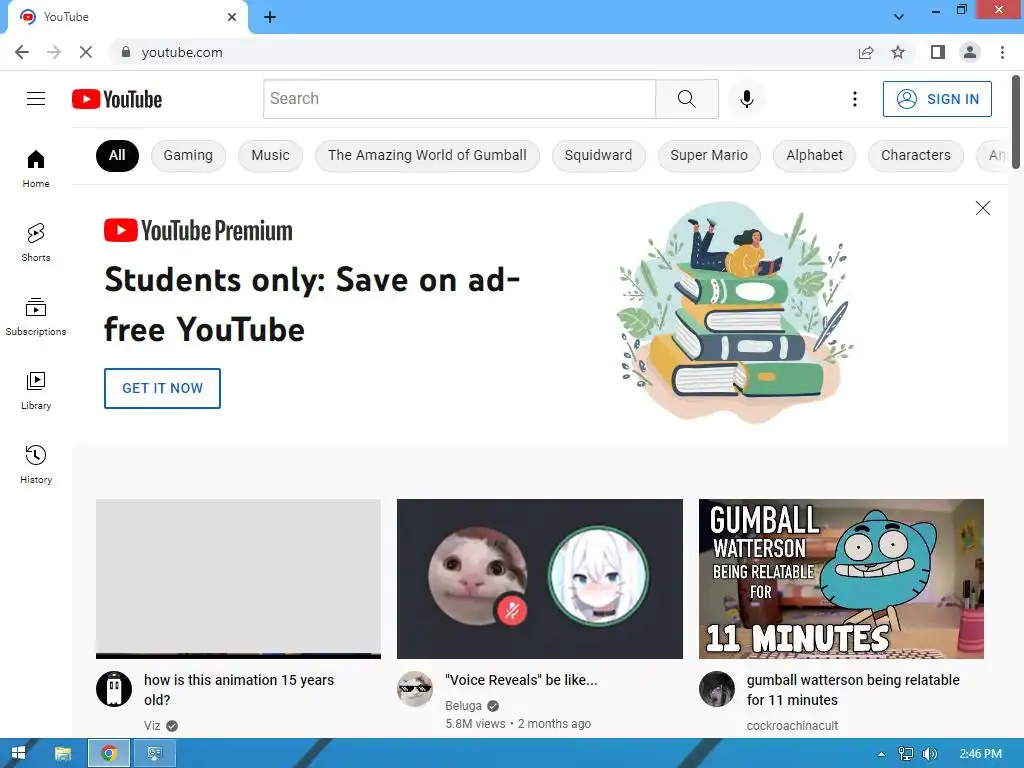Select The Amazing World of Gumball chip
The image size is (1024, 768).
pyautogui.click(x=427, y=155)
